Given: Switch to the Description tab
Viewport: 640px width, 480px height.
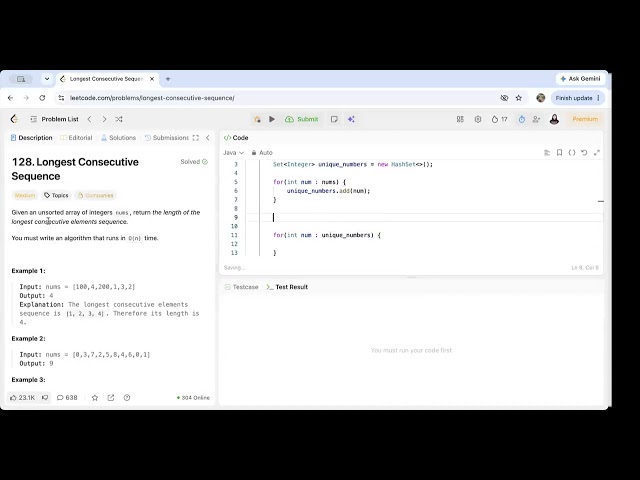Looking at the screenshot, I should click(x=31, y=138).
